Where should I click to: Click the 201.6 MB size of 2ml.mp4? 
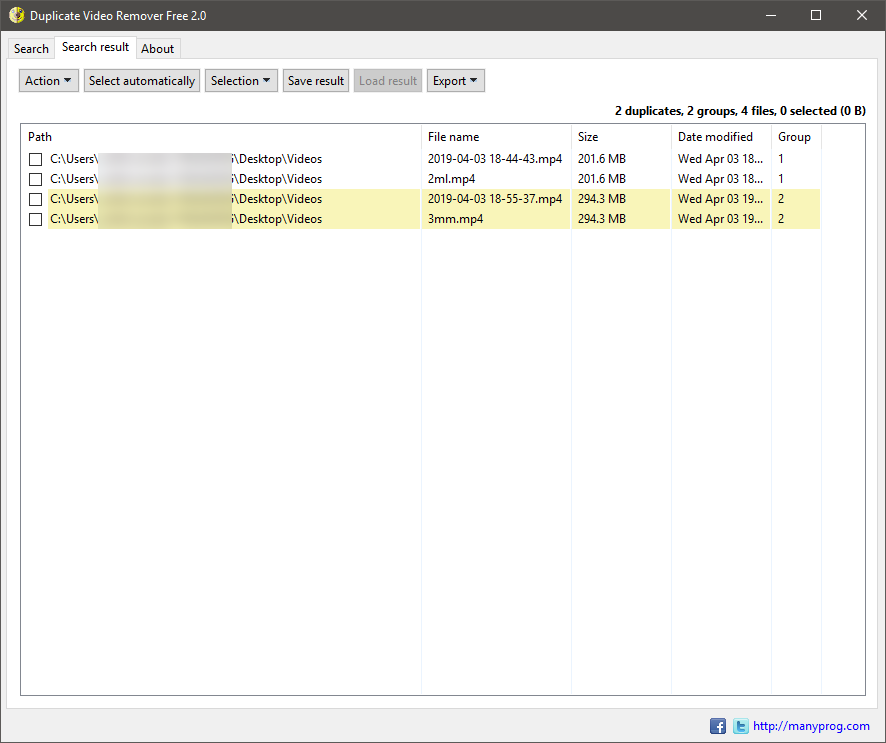pyautogui.click(x=602, y=179)
